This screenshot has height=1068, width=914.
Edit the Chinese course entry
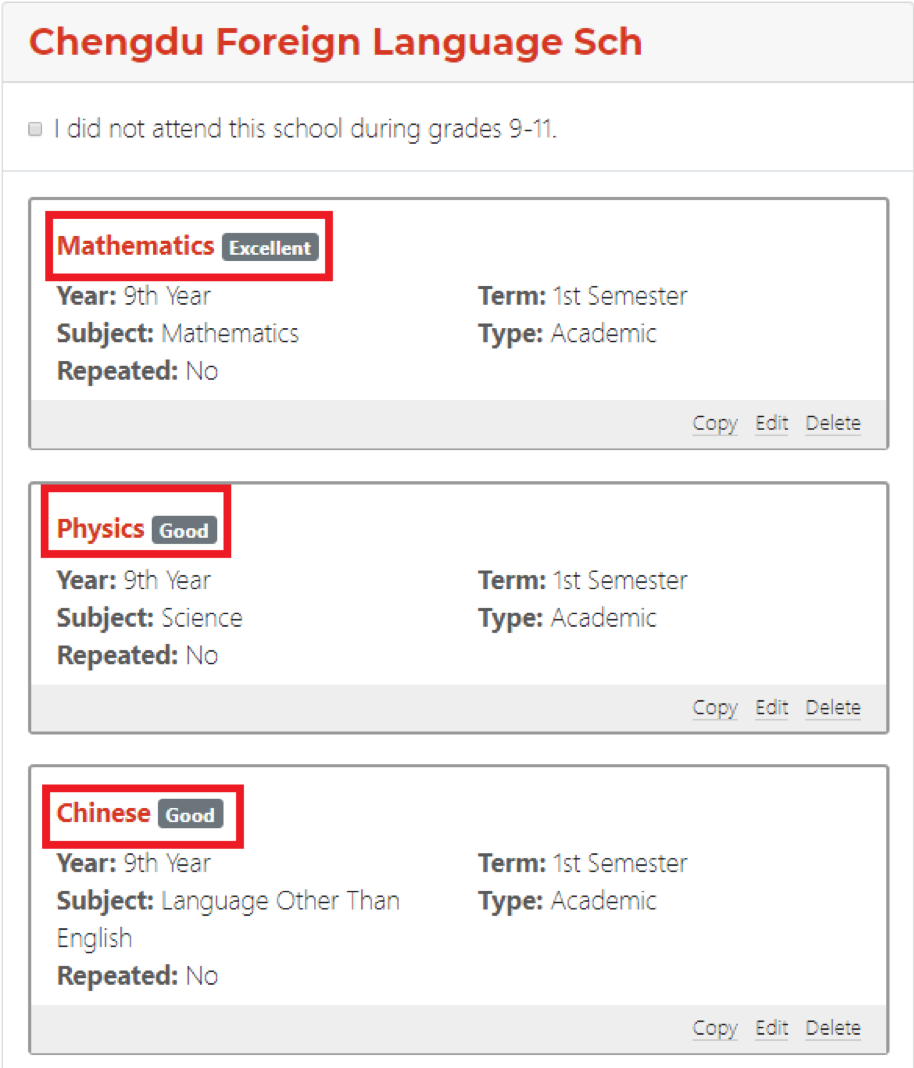coord(772,1028)
